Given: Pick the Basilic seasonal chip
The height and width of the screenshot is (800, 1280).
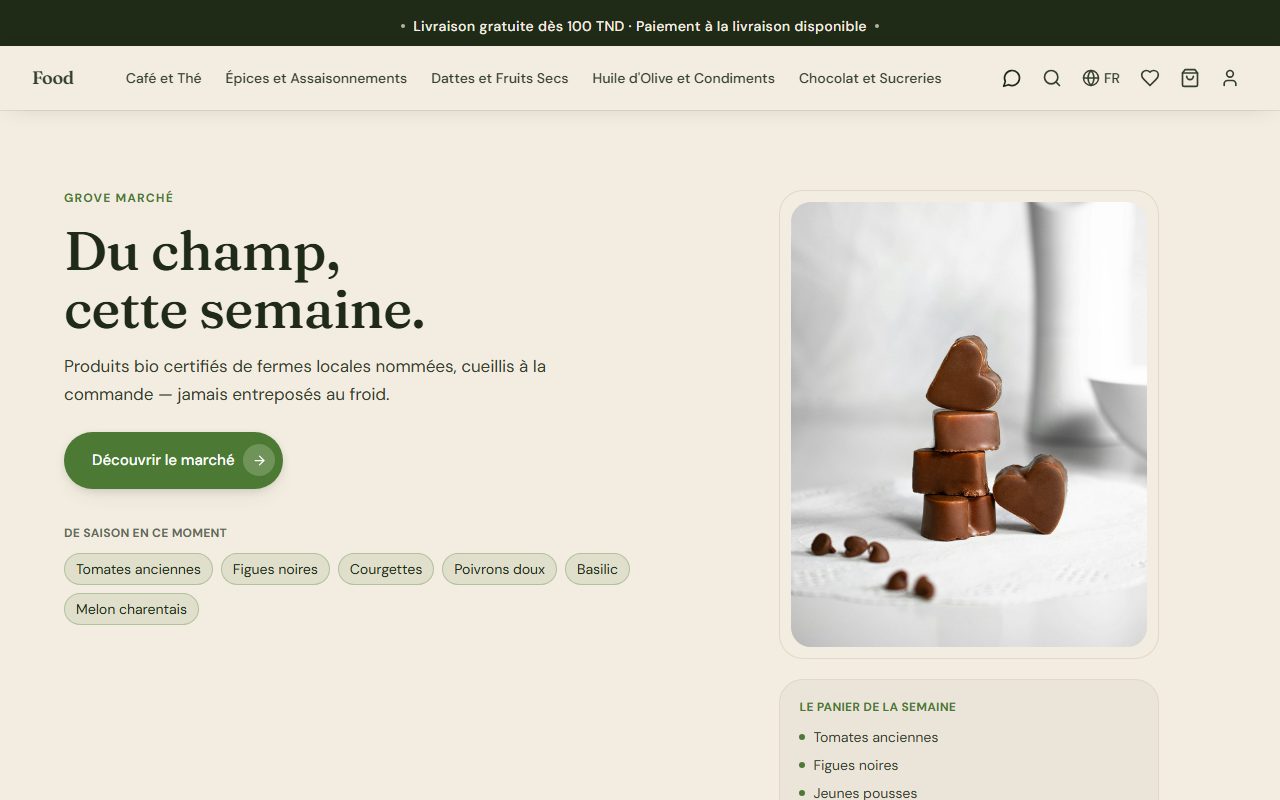Looking at the screenshot, I should (x=597, y=569).
